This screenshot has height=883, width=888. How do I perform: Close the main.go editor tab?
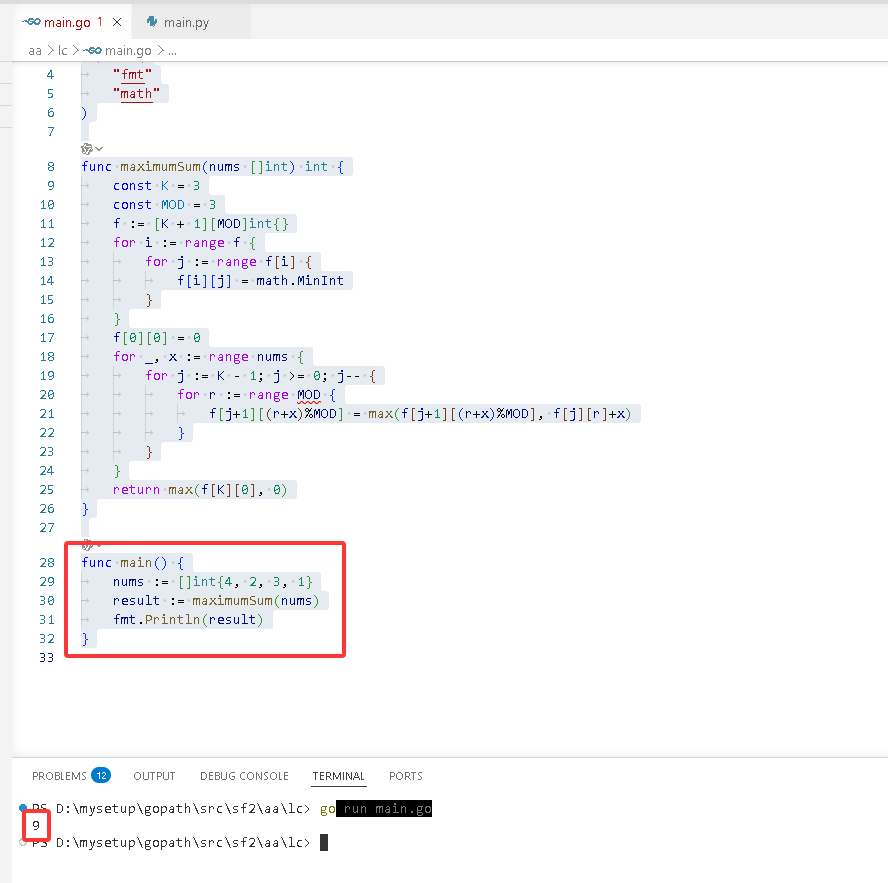[x=117, y=22]
